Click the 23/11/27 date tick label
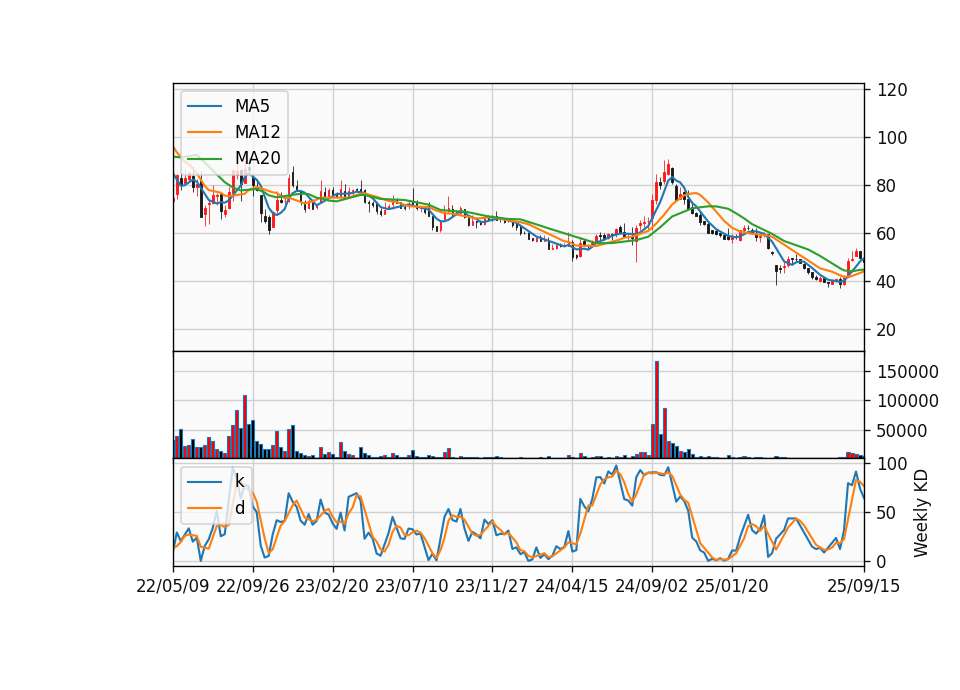The image size is (960, 690). (492, 586)
